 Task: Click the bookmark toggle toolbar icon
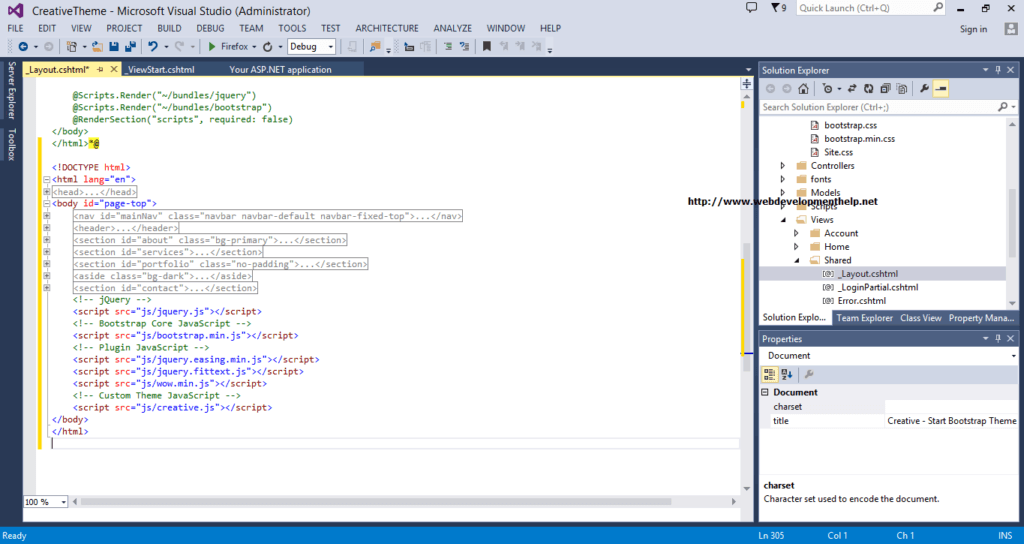pyautogui.click(x=487, y=46)
